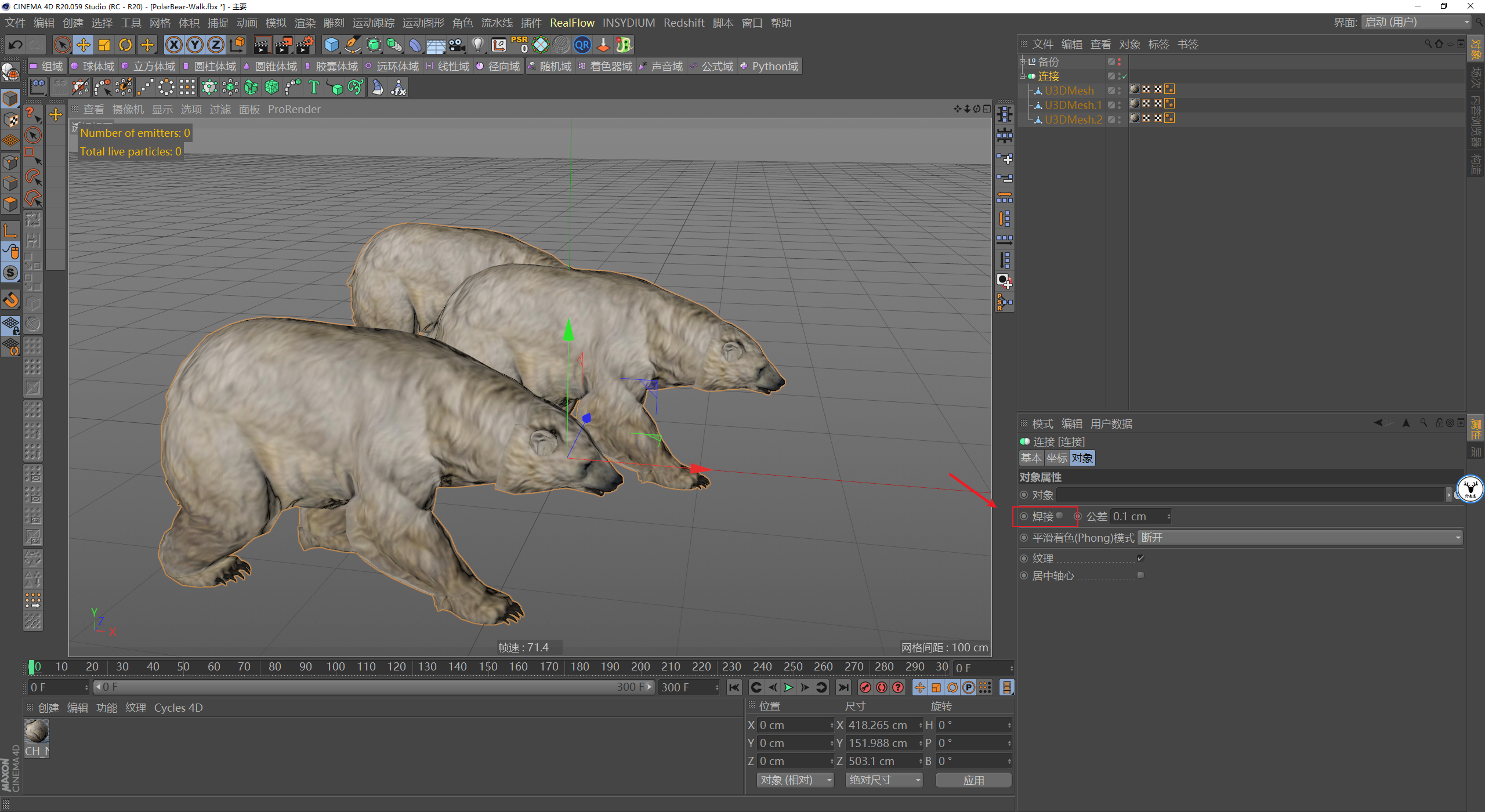Click the Undo arrow icon

click(x=15, y=45)
